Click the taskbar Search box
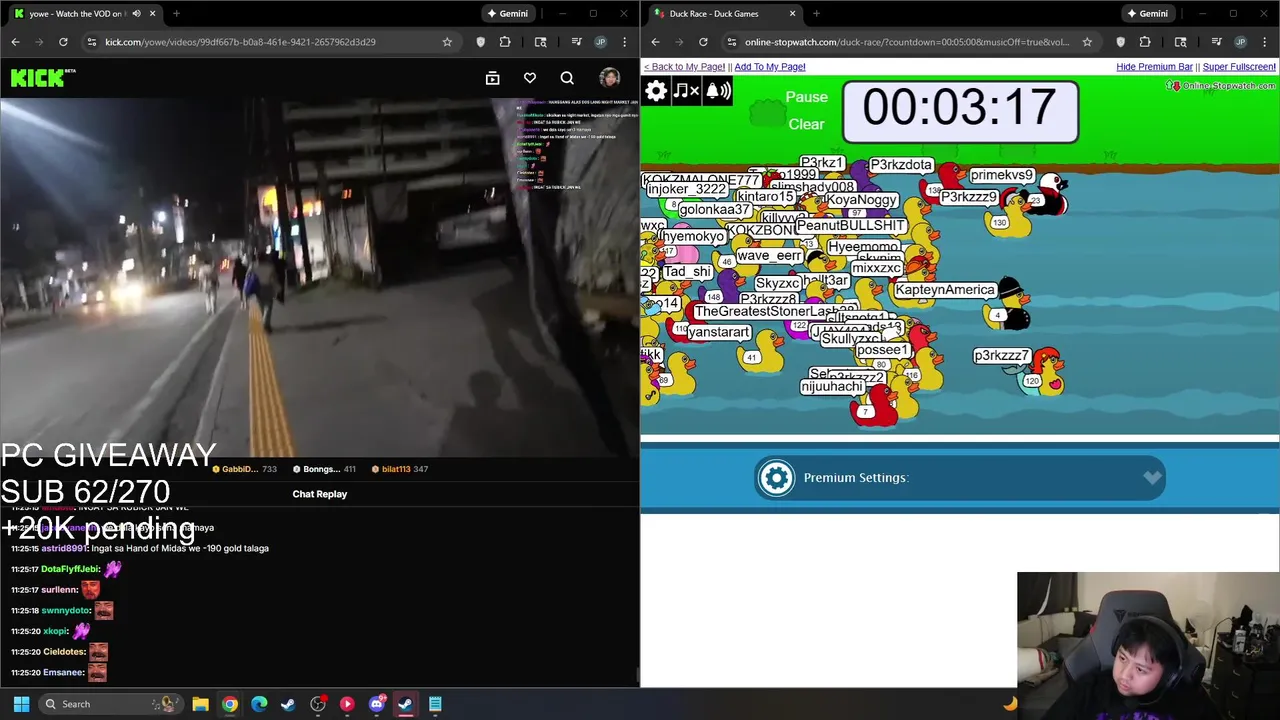Image resolution: width=1280 pixels, height=720 pixels. tap(110, 704)
